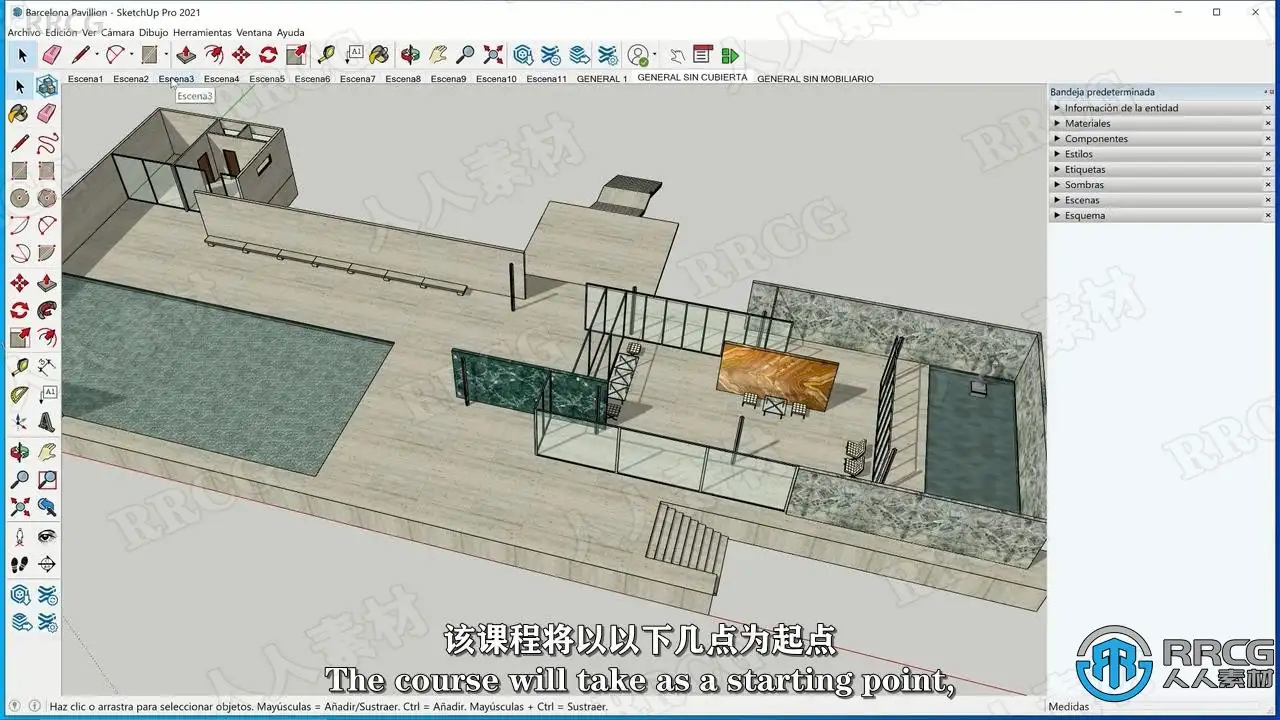Screen dimensions: 1280x720
Task: Activate the Circle tool
Action: [19, 198]
